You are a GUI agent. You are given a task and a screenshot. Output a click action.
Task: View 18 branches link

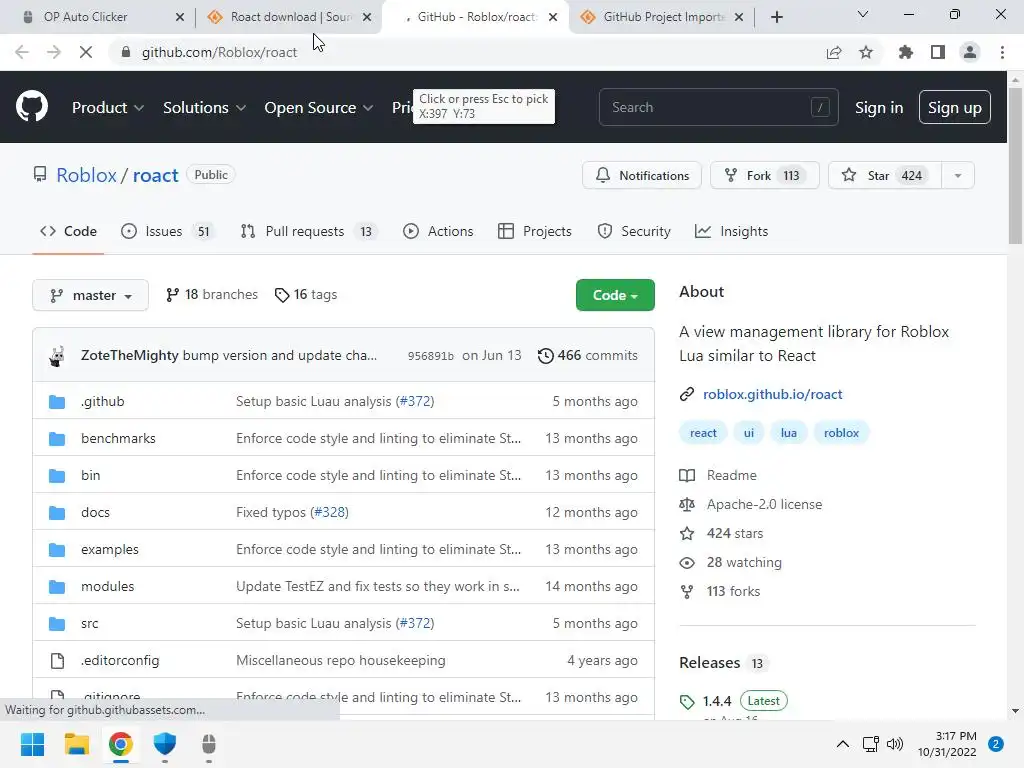click(212, 295)
